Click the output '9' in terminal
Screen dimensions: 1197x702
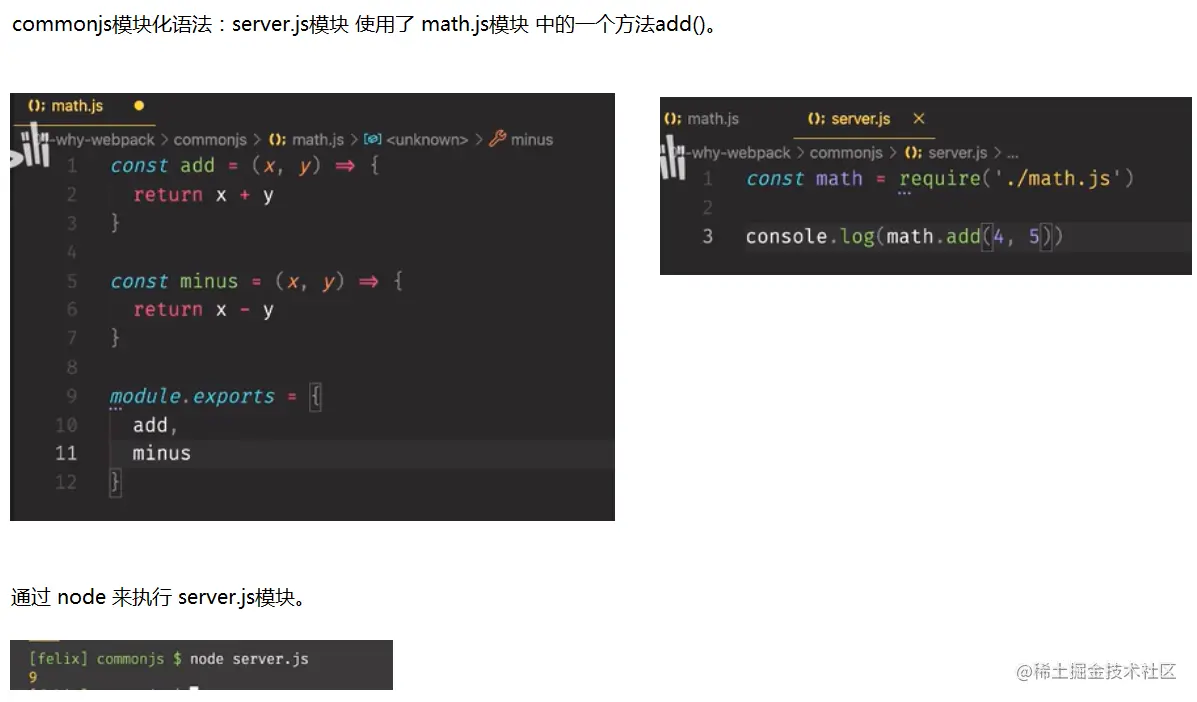pos(33,677)
